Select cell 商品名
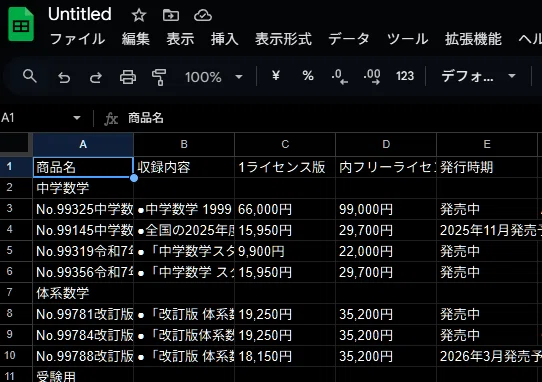This screenshot has height=382, width=542. pyautogui.click(x=83, y=167)
